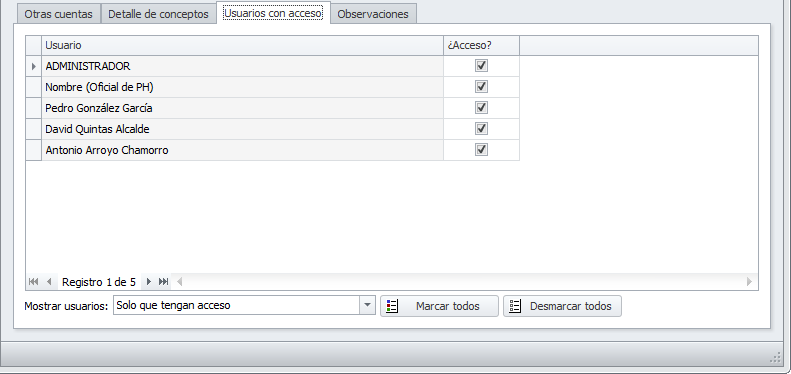The image size is (791, 374).
Task: Sort by the Usuario column header
Action: pyautogui.click(x=242, y=45)
